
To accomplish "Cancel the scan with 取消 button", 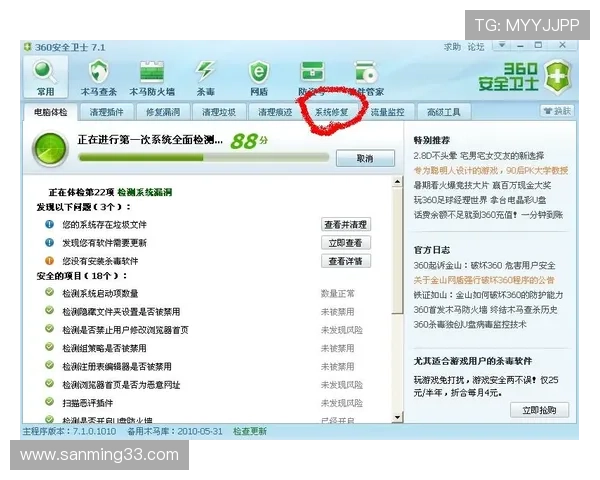I will (365, 158).
